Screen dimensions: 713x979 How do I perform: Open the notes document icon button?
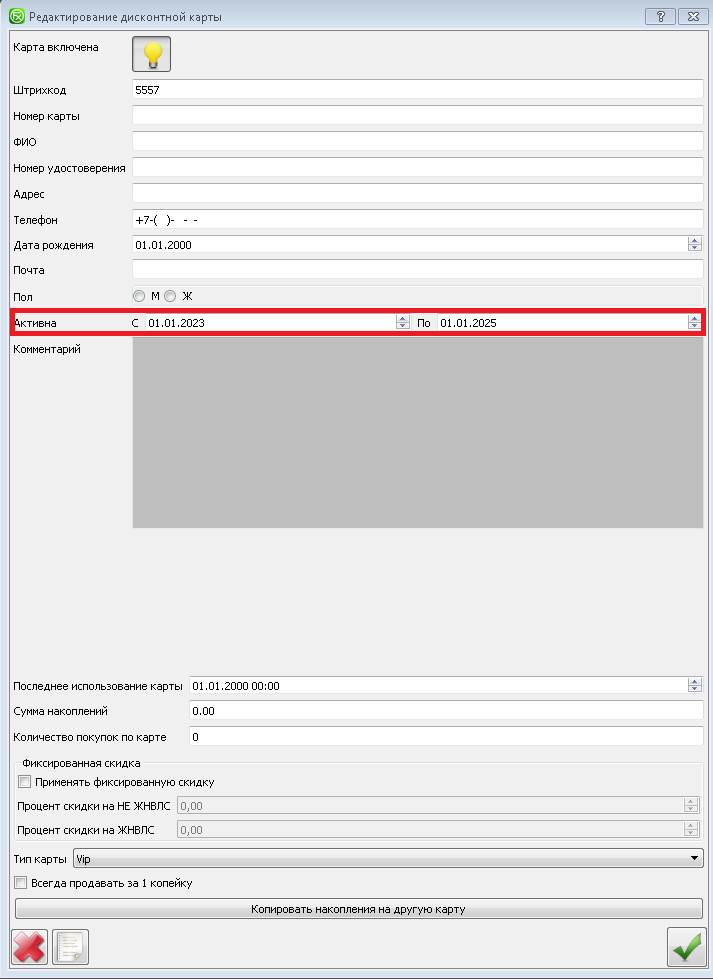click(71, 945)
